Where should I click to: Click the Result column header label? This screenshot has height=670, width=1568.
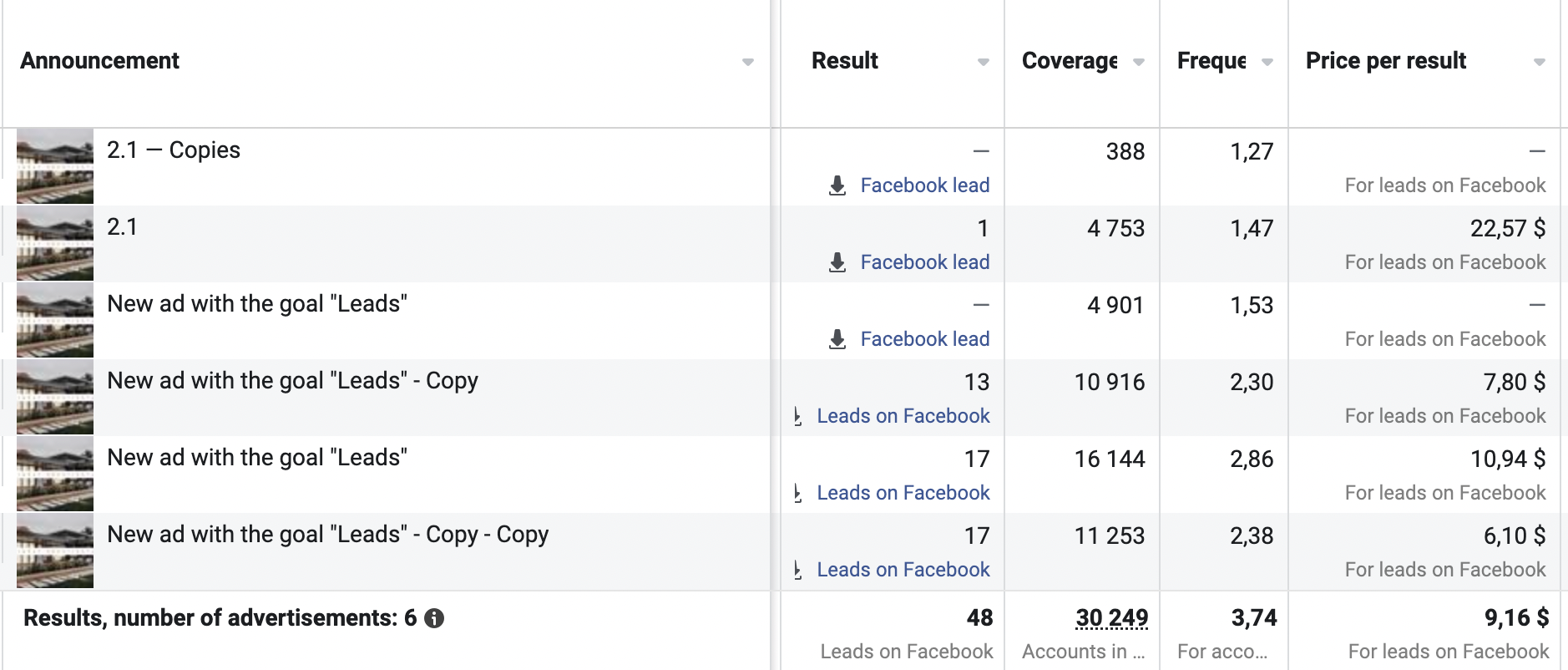click(x=844, y=61)
